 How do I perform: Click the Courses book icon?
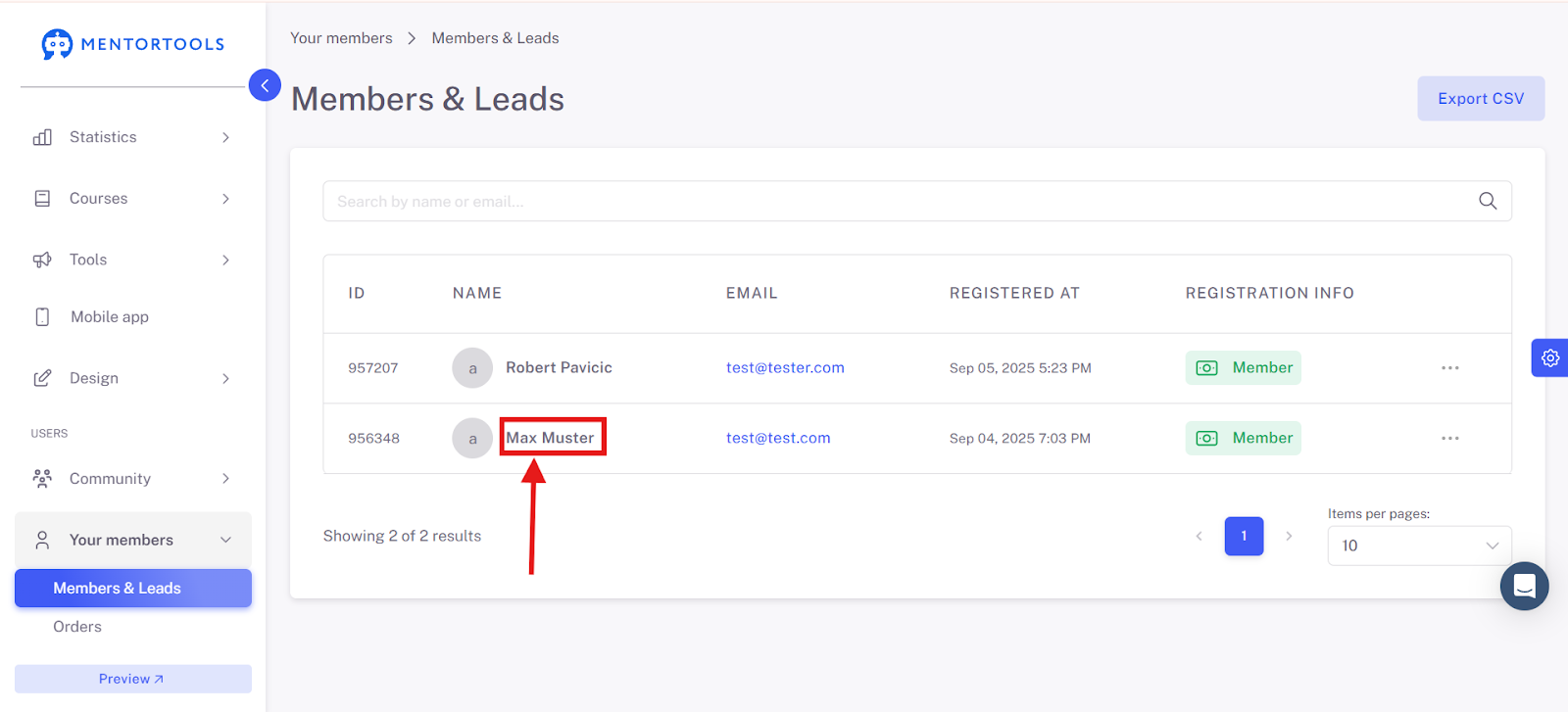pos(42,199)
